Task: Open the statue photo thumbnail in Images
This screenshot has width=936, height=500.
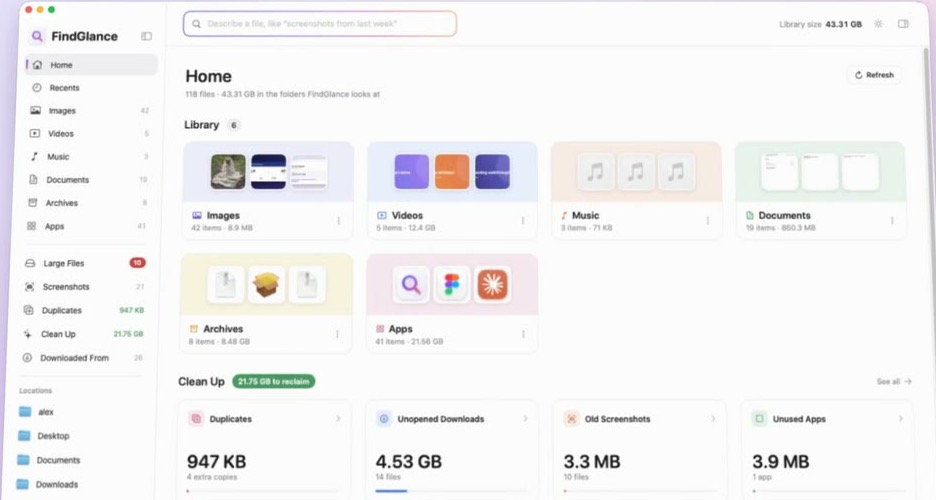Action: [228, 172]
